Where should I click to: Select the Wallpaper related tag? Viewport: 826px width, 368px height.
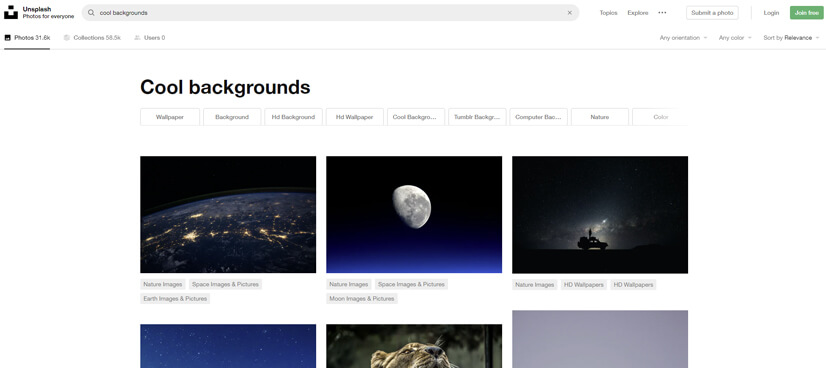point(170,117)
